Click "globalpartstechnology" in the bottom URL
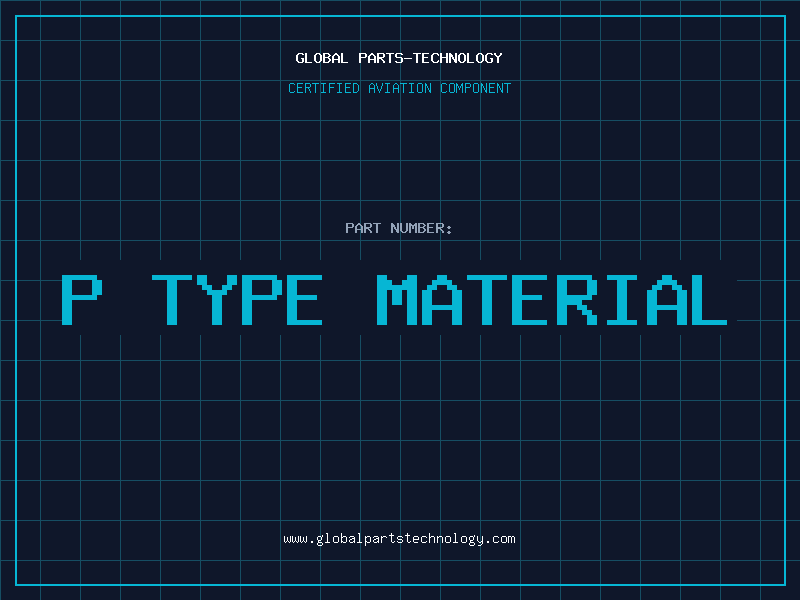The image size is (800, 600). click(x=400, y=539)
